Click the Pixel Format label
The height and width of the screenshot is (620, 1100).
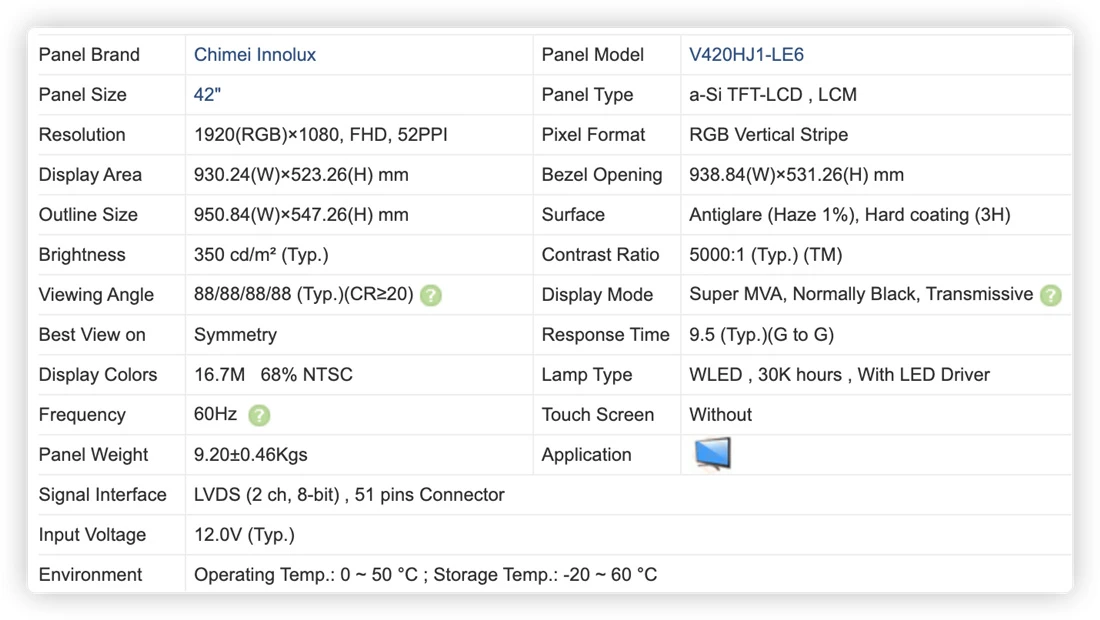(593, 135)
